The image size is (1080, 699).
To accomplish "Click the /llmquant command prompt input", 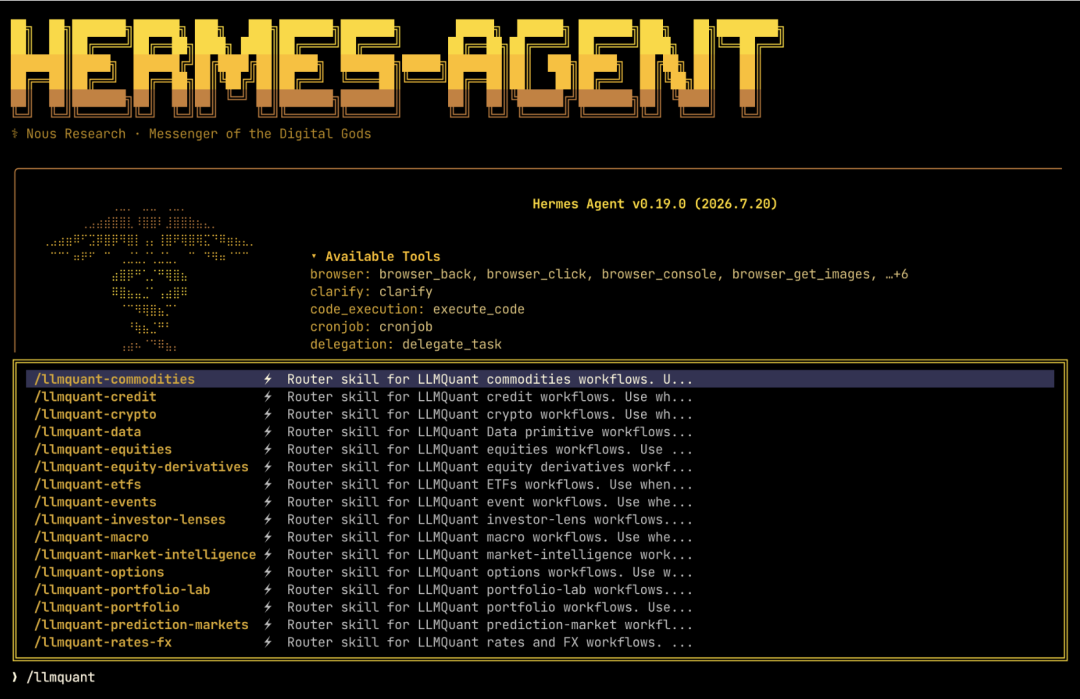I will pos(61,678).
